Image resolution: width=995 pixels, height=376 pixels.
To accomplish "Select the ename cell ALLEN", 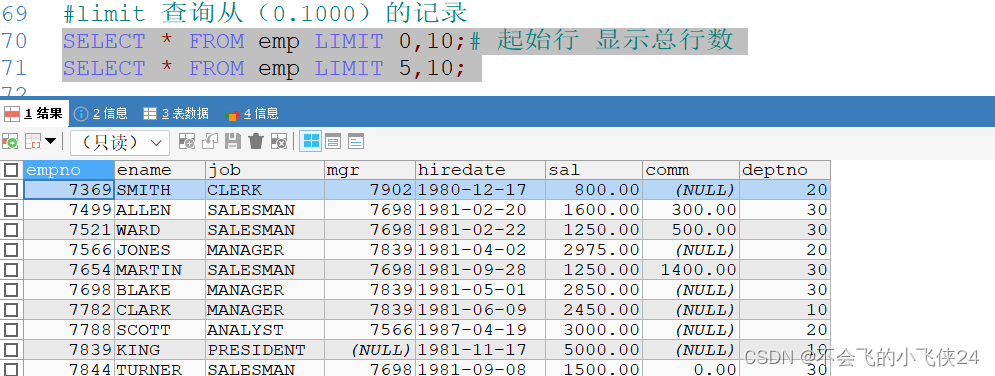I will click(160, 210).
